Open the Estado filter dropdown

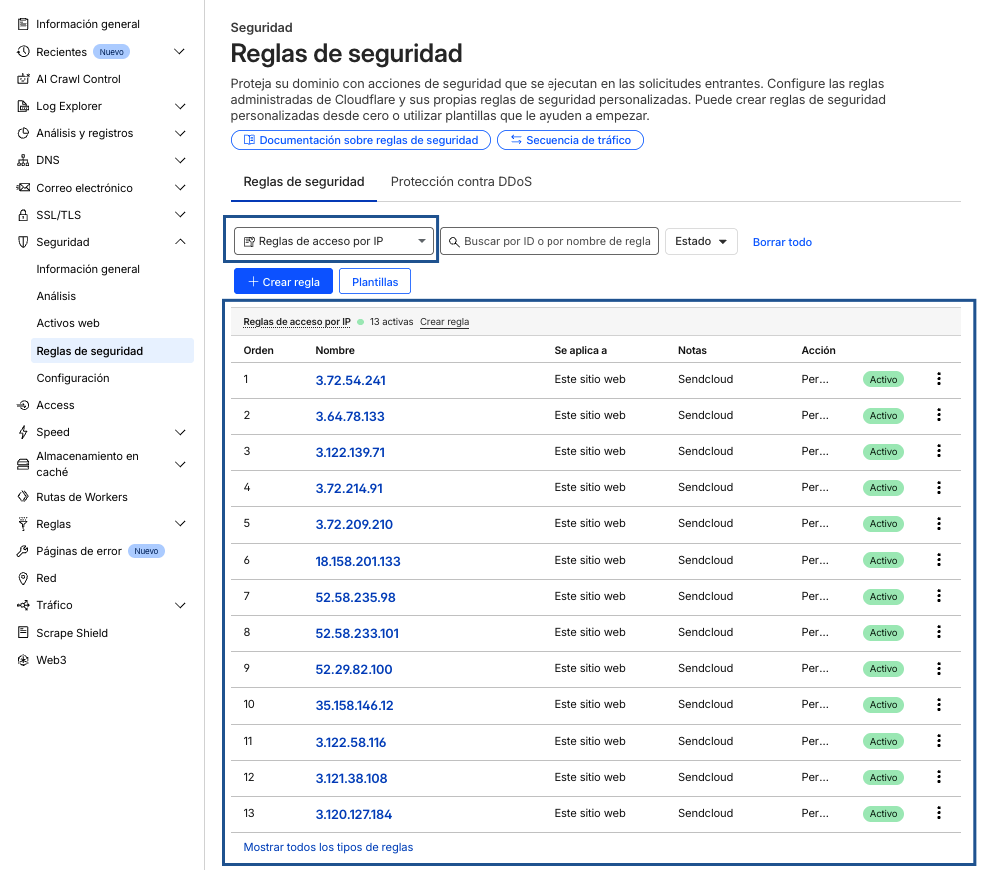[x=700, y=241]
